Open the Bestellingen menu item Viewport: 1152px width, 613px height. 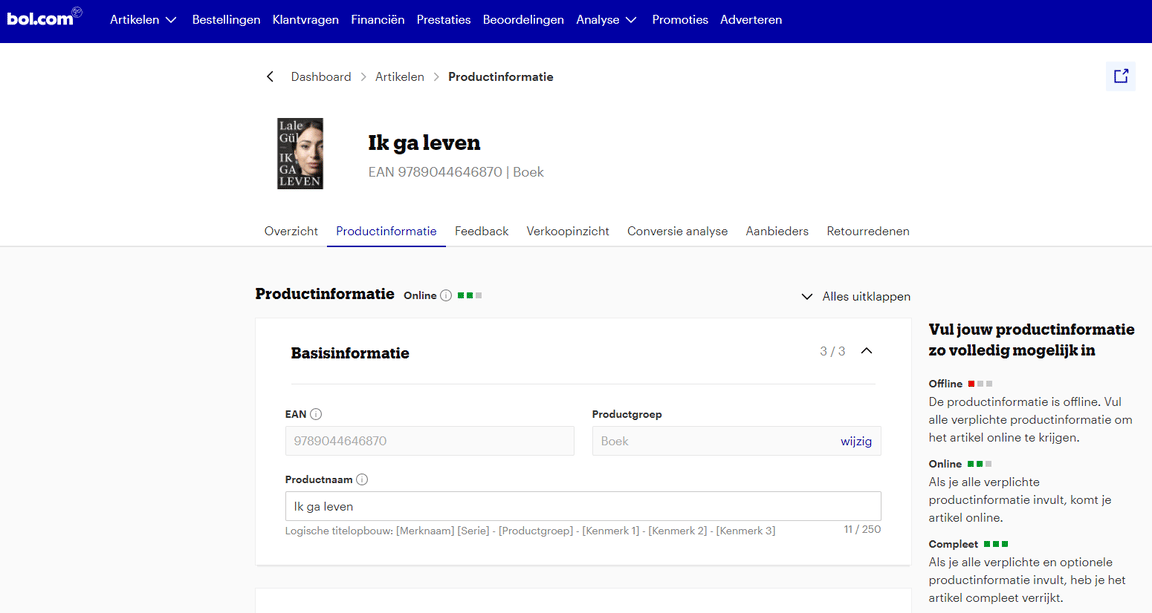pos(226,19)
